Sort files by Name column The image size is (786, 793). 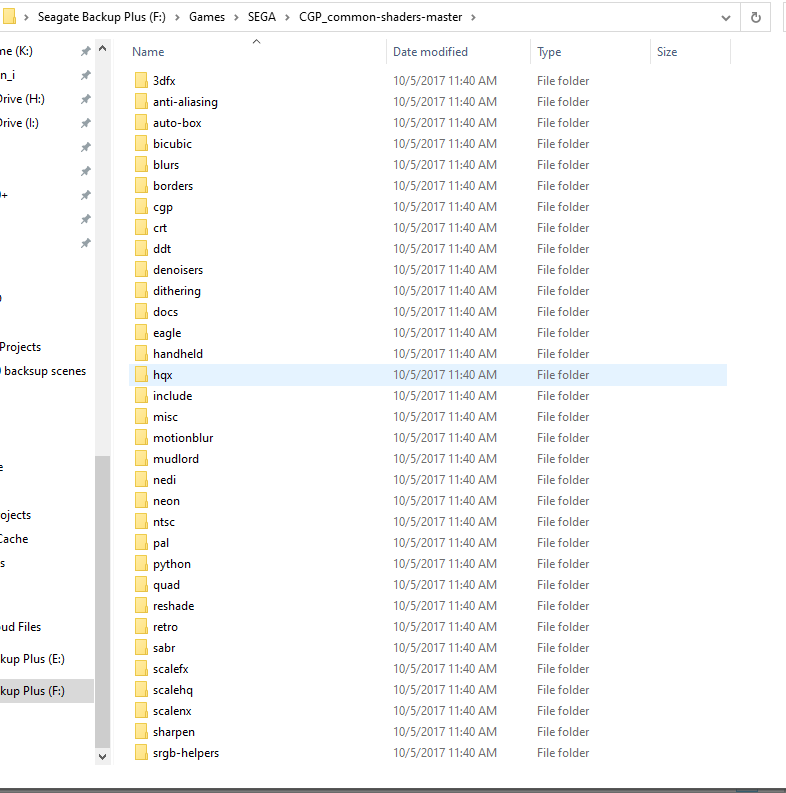click(x=148, y=52)
